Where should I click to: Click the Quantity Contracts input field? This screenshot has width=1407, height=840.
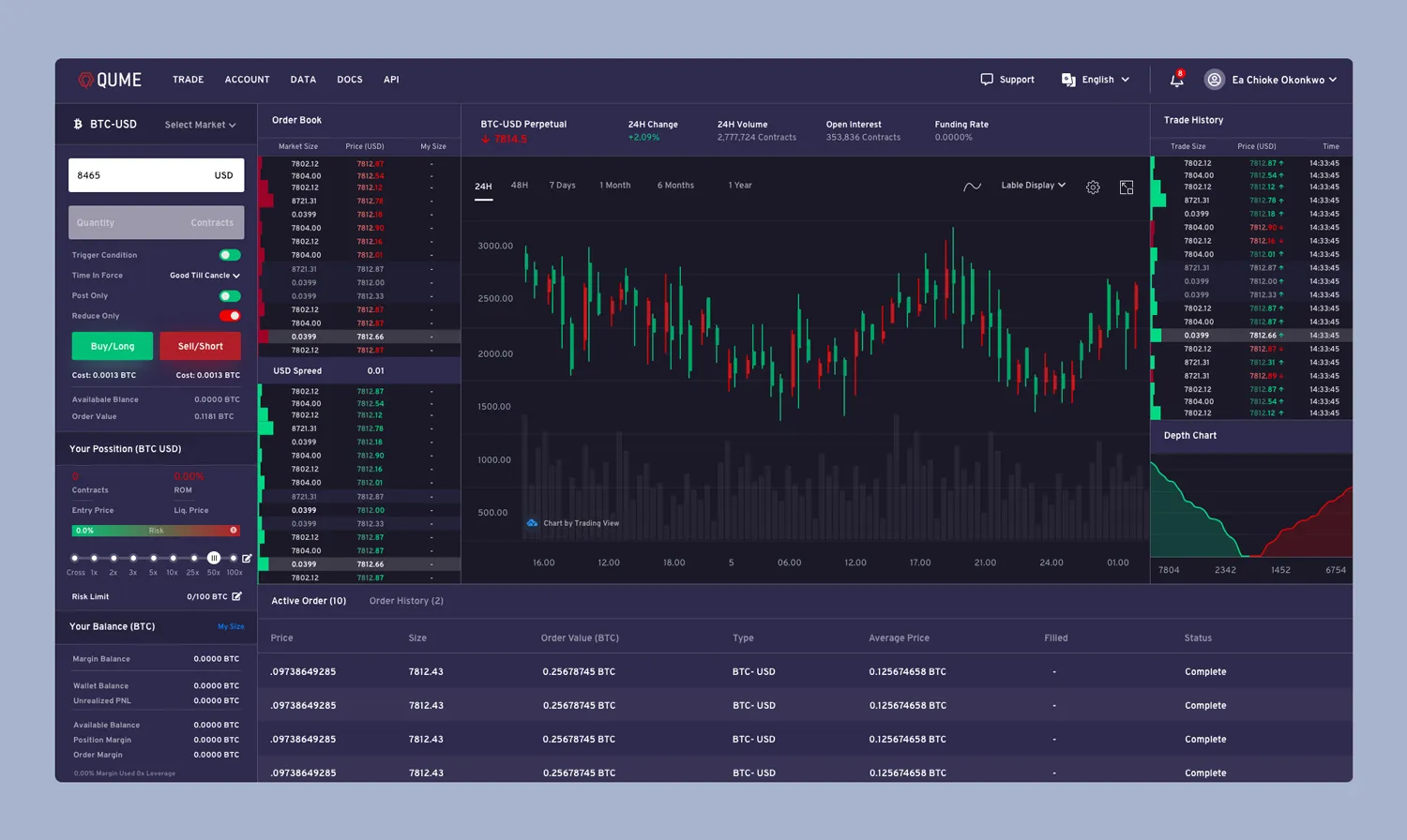click(157, 222)
